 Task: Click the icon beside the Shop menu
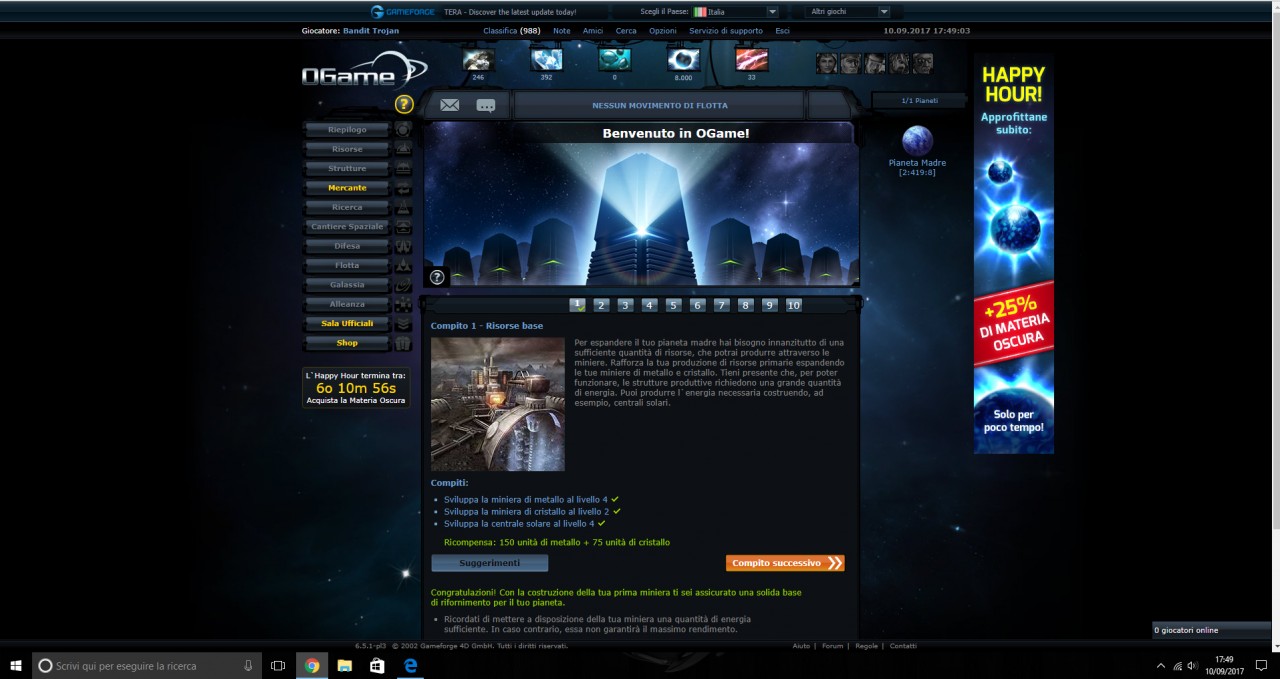pyautogui.click(x=403, y=343)
